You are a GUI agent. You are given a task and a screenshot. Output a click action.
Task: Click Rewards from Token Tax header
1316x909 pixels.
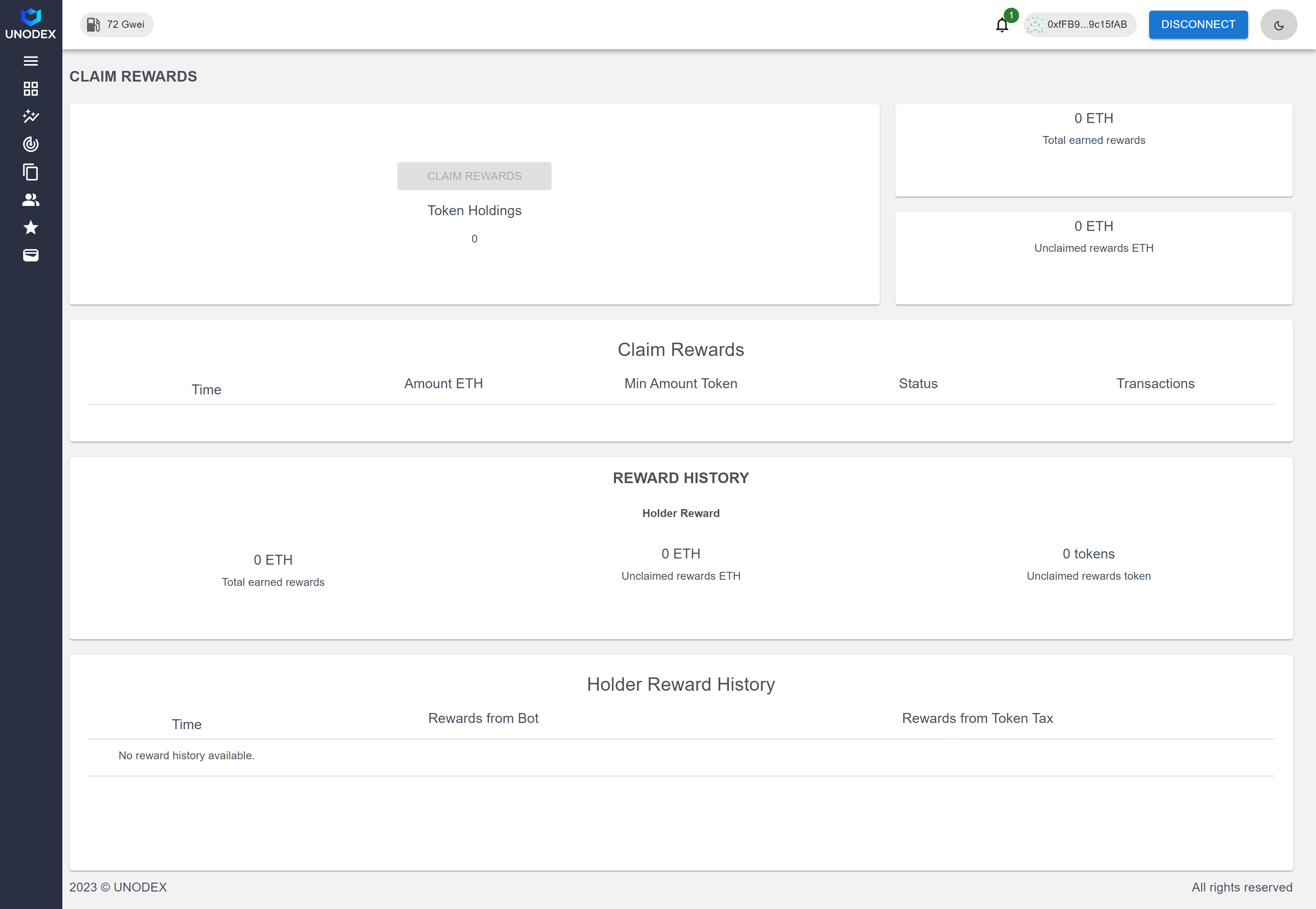pyautogui.click(x=977, y=718)
